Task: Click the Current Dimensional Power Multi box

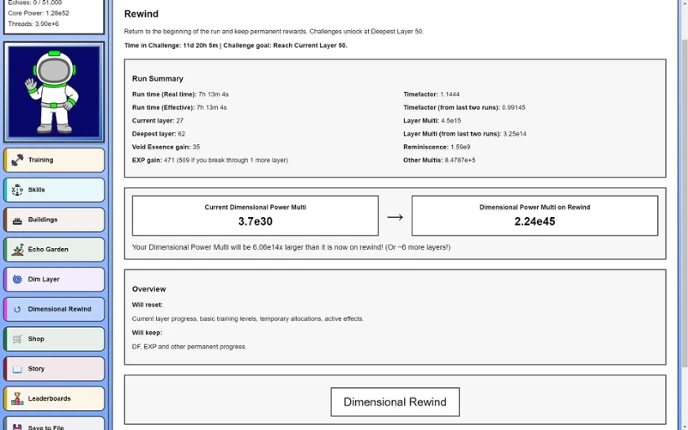Action: coord(255,215)
